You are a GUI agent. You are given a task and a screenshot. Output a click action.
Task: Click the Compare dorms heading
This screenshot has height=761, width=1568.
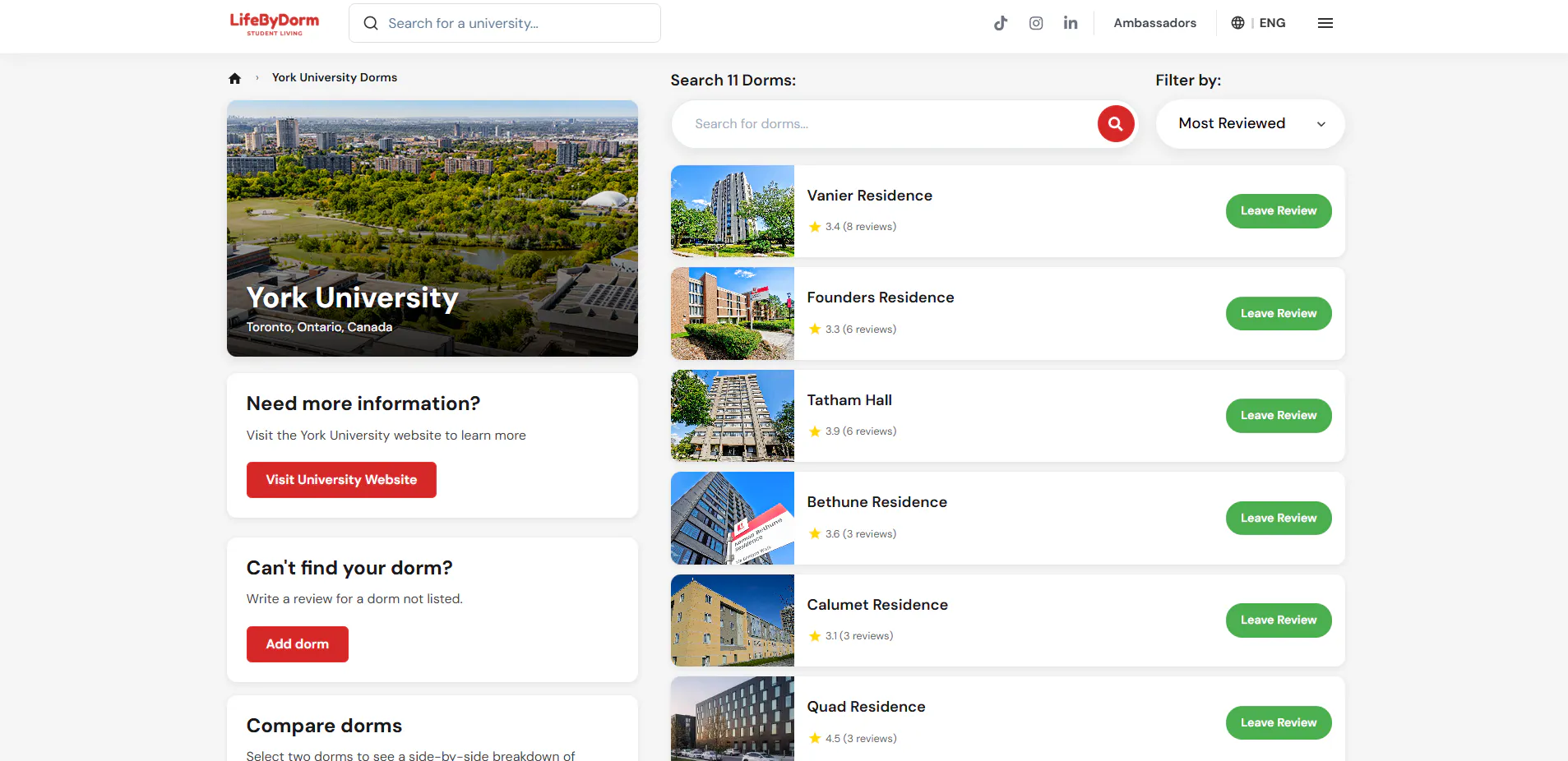(324, 726)
